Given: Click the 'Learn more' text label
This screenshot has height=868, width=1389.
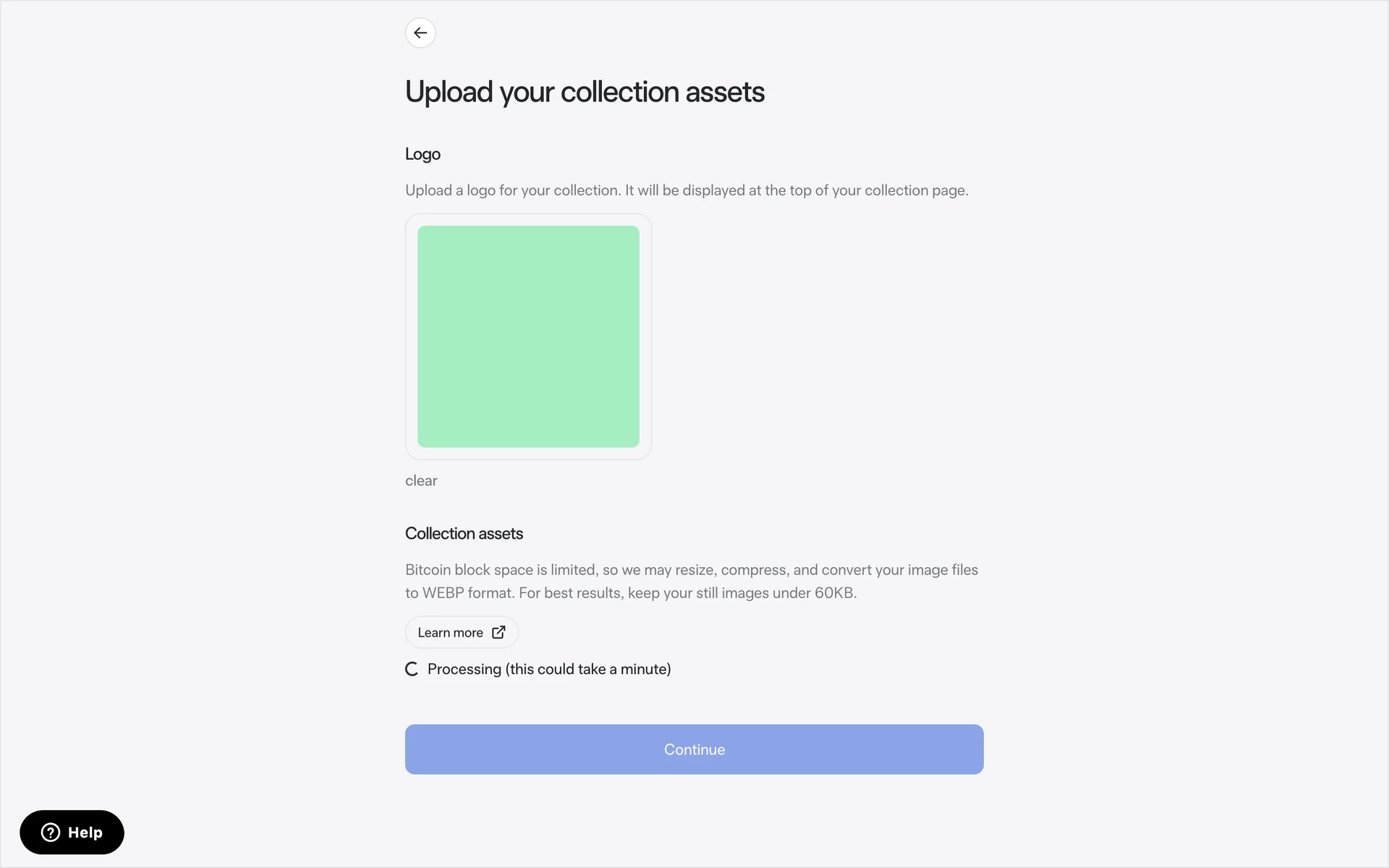Looking at the screenshot, I should click(x=450, y=632).
